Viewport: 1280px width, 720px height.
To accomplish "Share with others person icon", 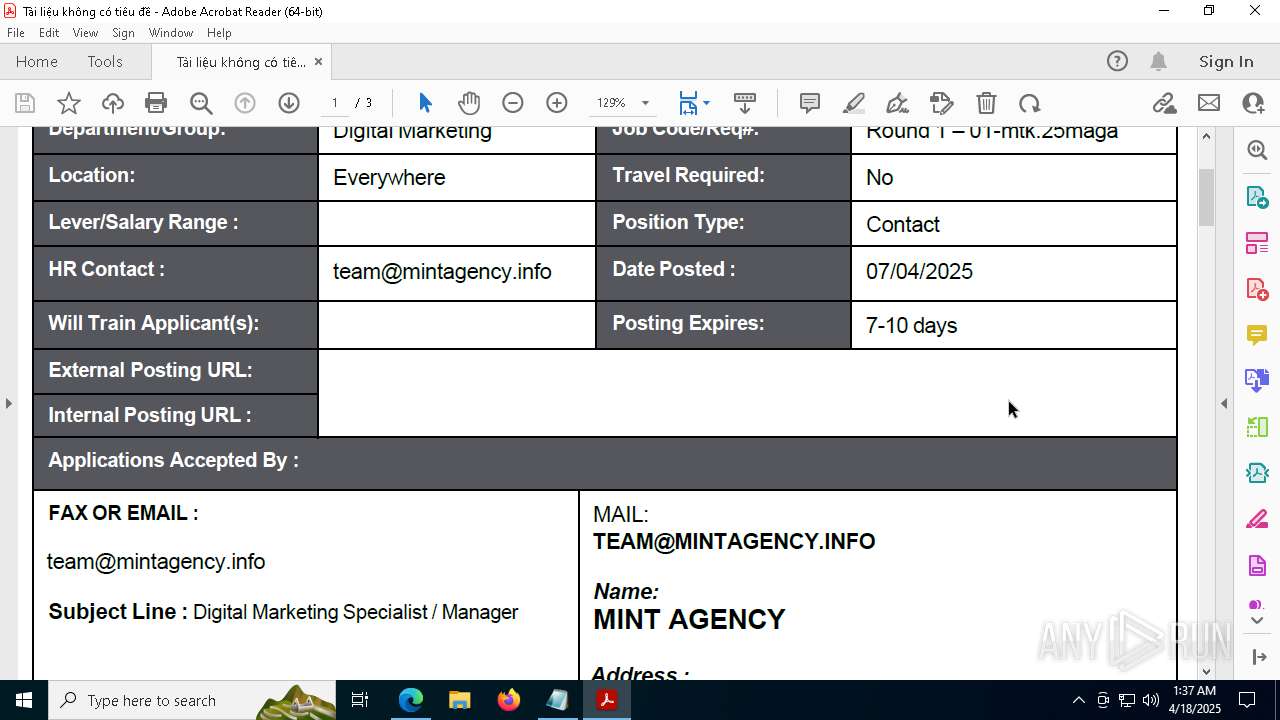I will pyautogui.click(x=1253, y=103).
